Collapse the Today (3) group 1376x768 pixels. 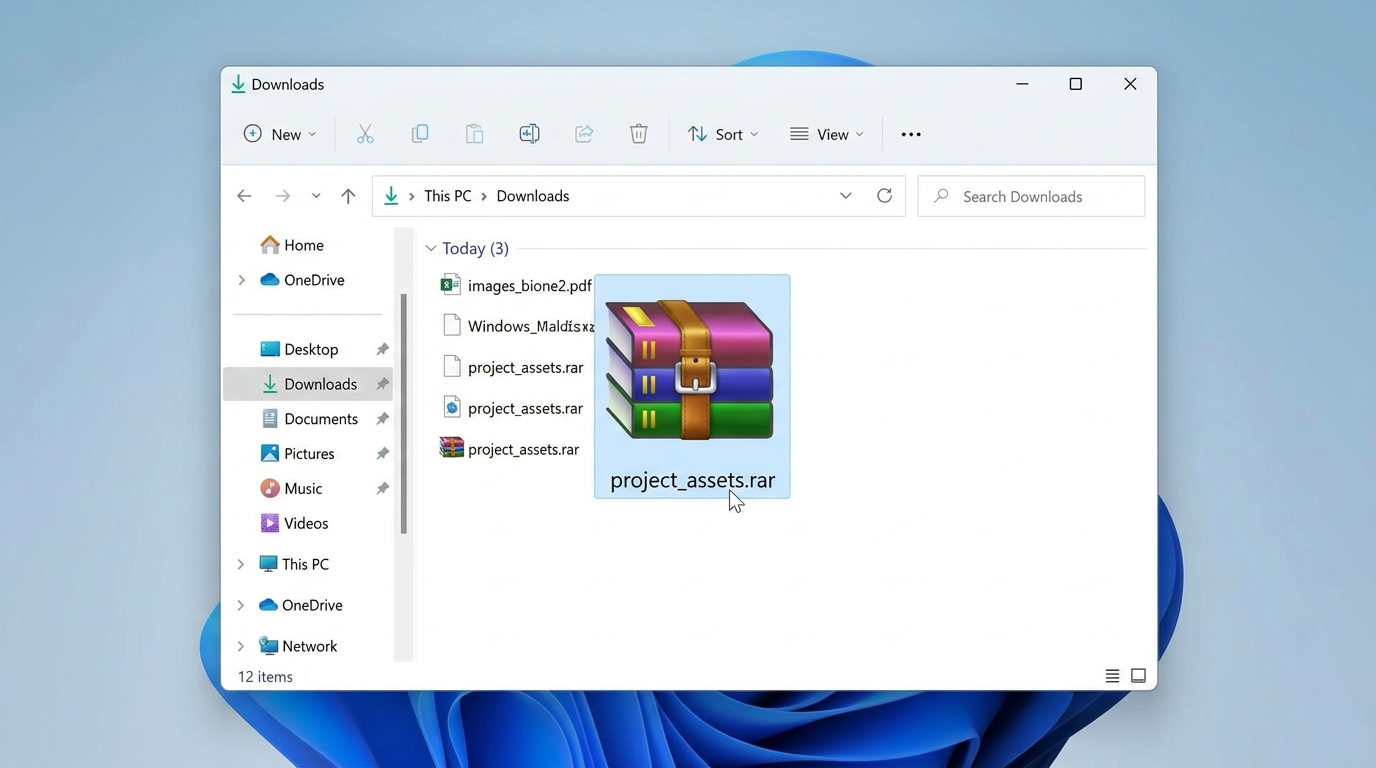(x=431, y=248)
